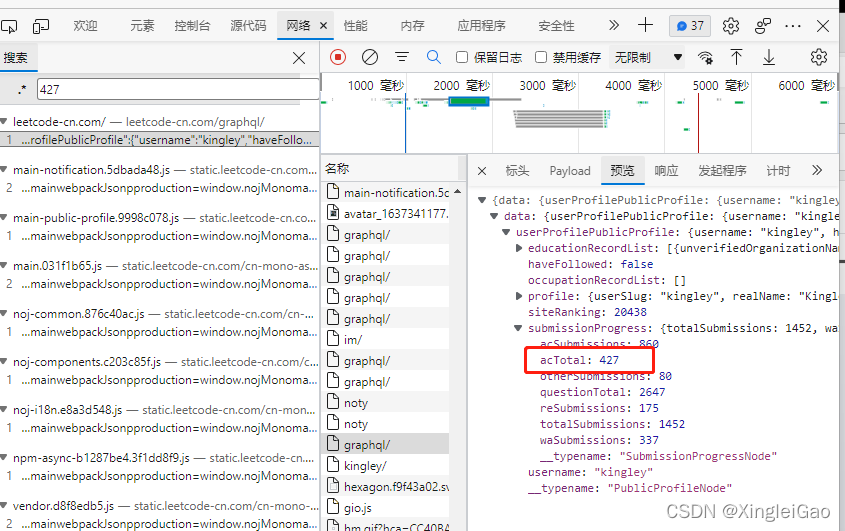The width and height of the screenshot is (845, 531).
Task: Close the 网络 tab
Action: pyautogui.click(x=323, y=26)
